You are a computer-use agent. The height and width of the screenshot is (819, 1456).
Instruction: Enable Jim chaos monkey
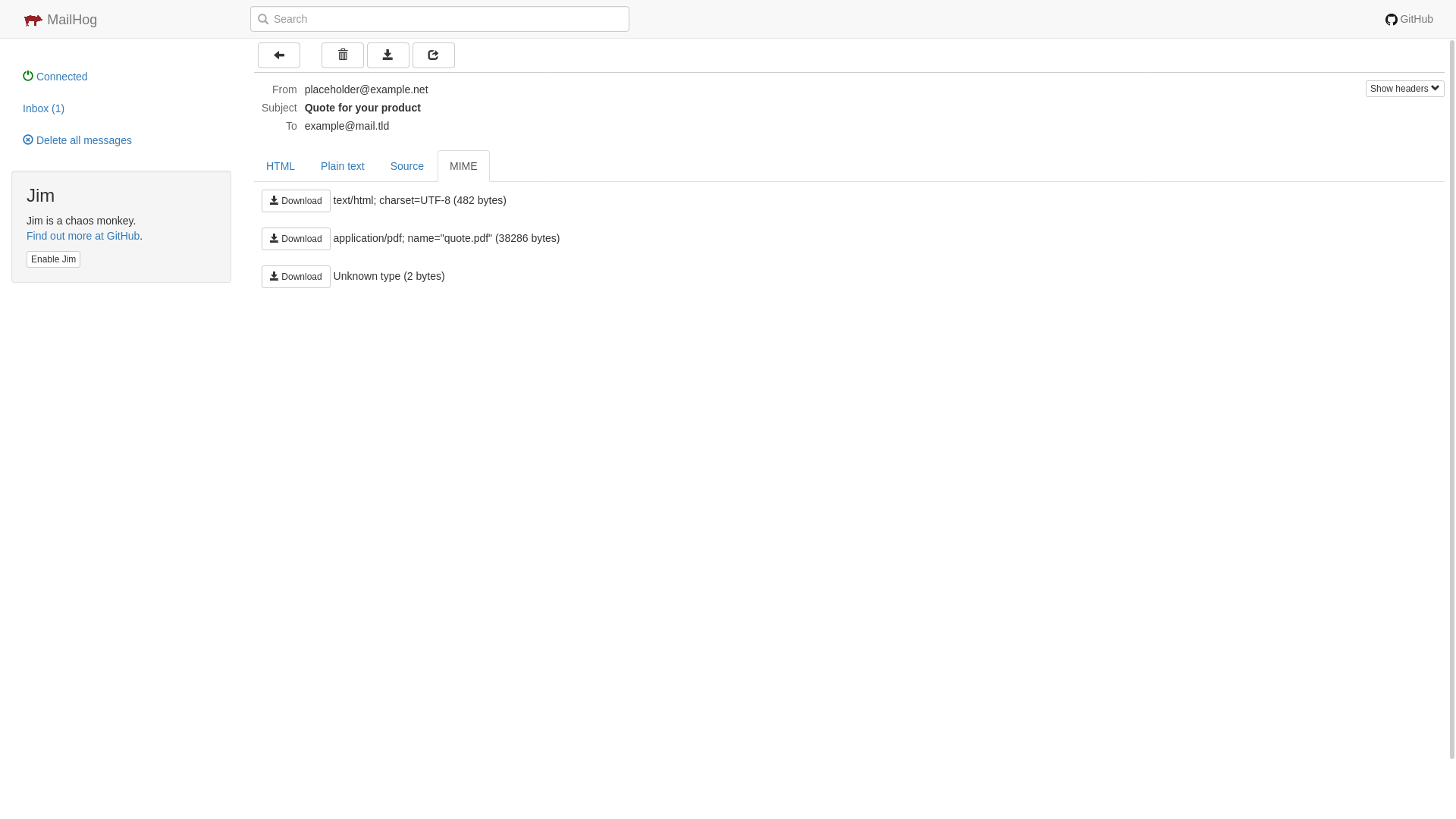(53, 259)
